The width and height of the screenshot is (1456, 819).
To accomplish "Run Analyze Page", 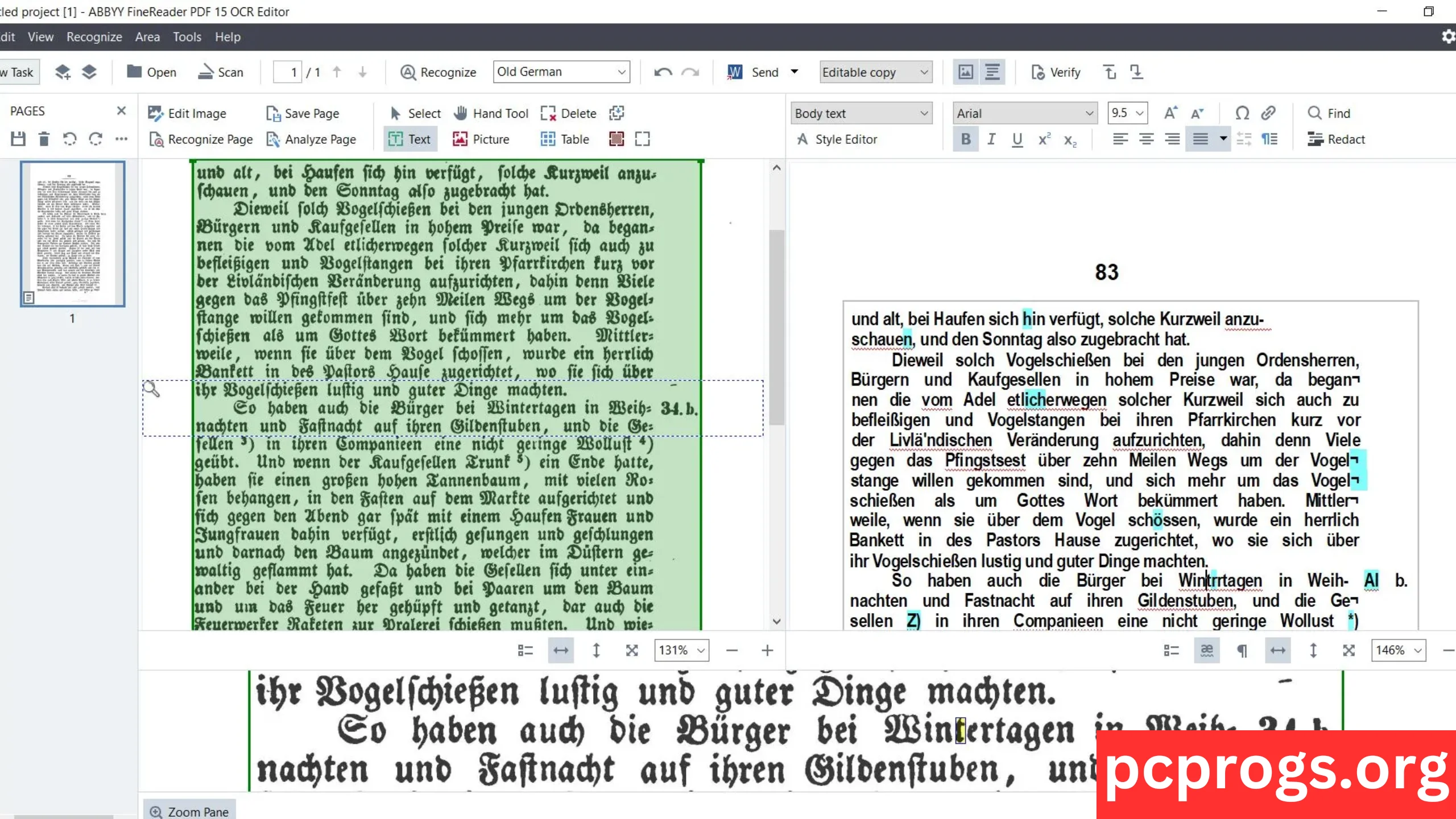I will pyautogui.click(x=311, y=139).
